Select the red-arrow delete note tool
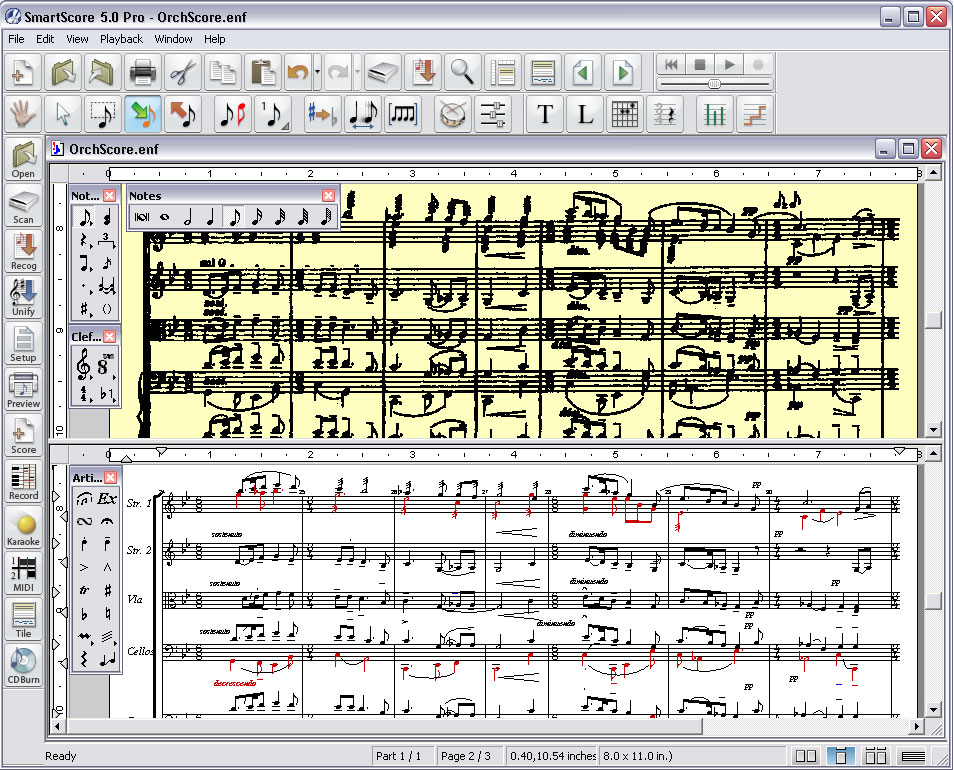Viewport: 954px width, 770px height. tap(183, 114)
